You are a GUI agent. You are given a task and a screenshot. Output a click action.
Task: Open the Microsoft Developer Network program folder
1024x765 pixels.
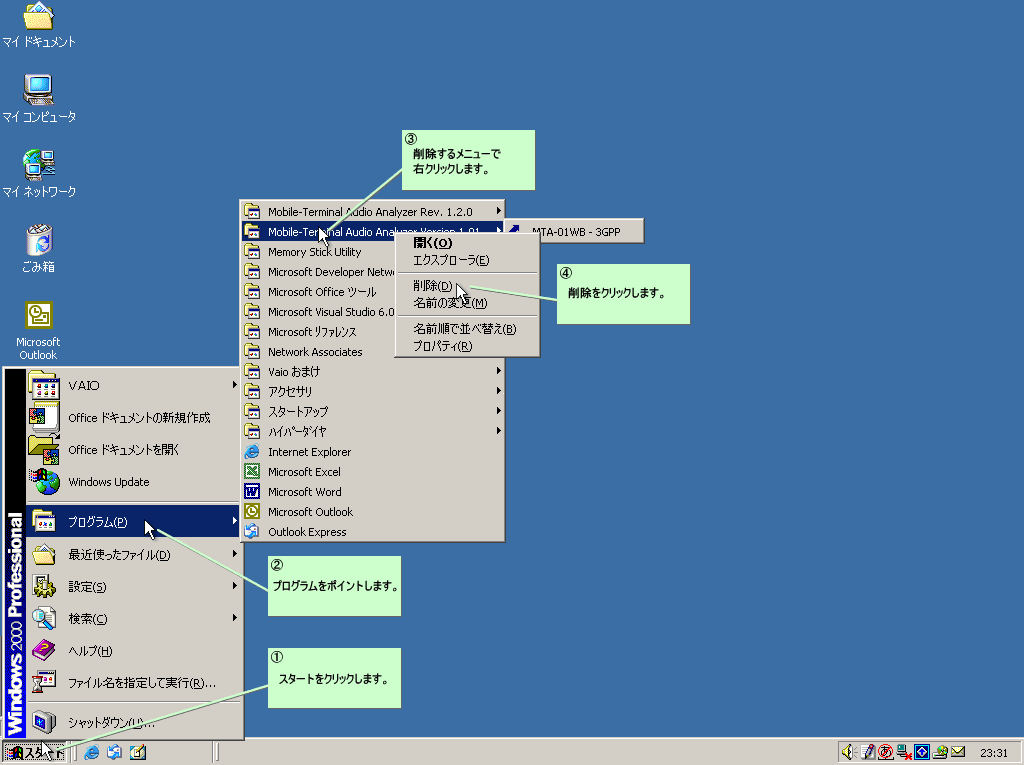click(x=319, y=272)
